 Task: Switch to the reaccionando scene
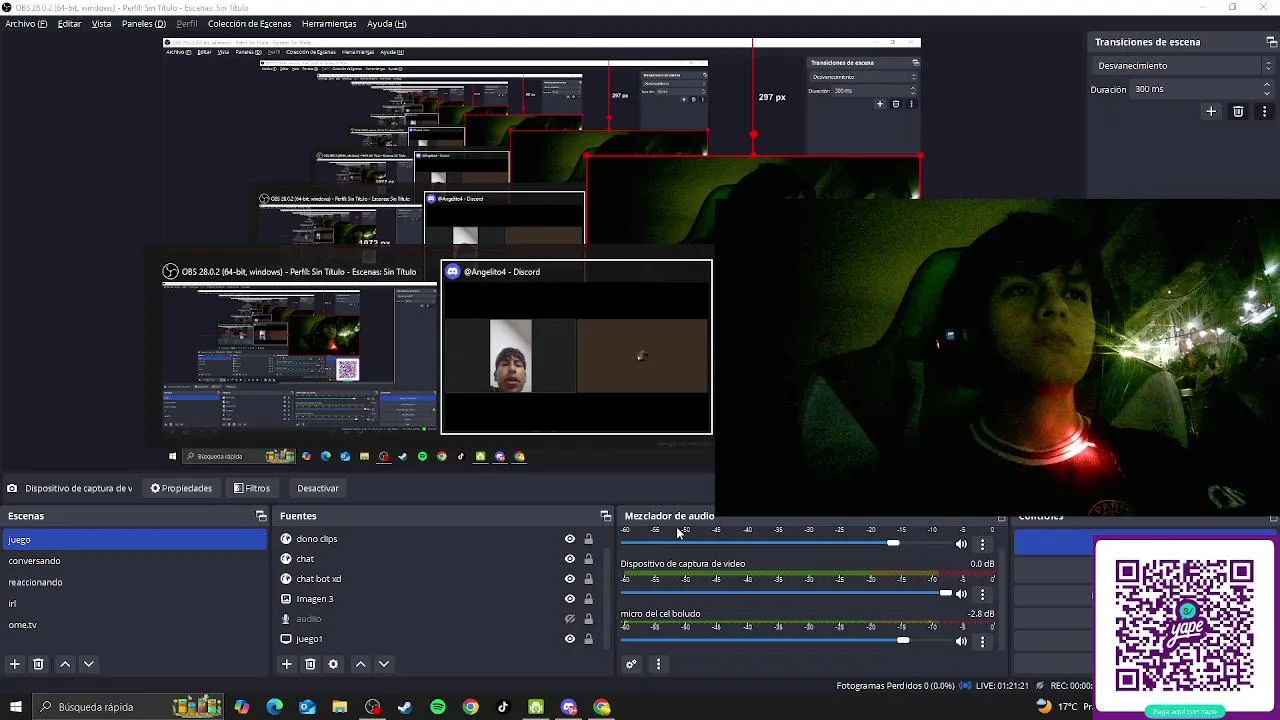point(135,582)
